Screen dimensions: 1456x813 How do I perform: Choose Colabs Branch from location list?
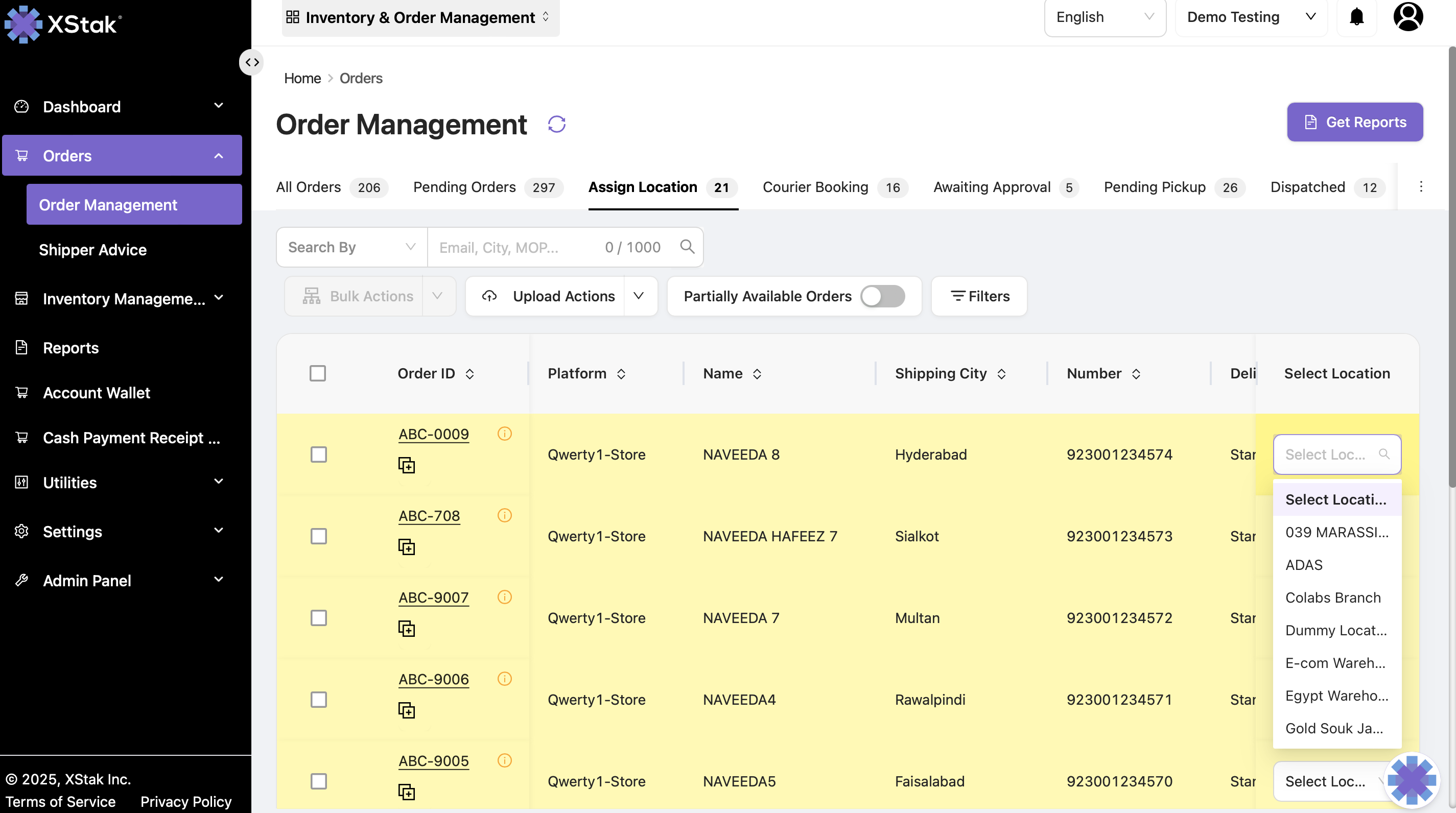click(1337, 597)
